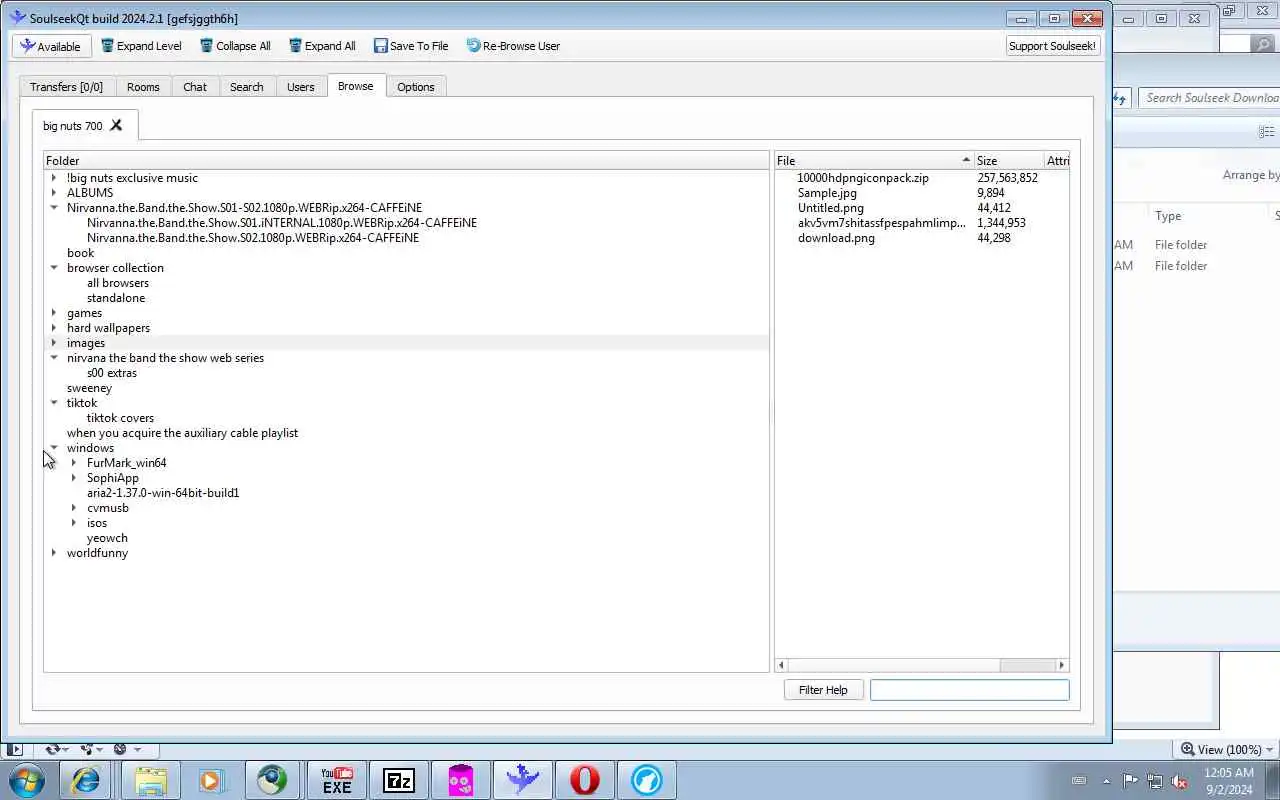The height and width of the screenshot is (800, 1280).
Task: Expand the games folder
Action: [54, 313]
